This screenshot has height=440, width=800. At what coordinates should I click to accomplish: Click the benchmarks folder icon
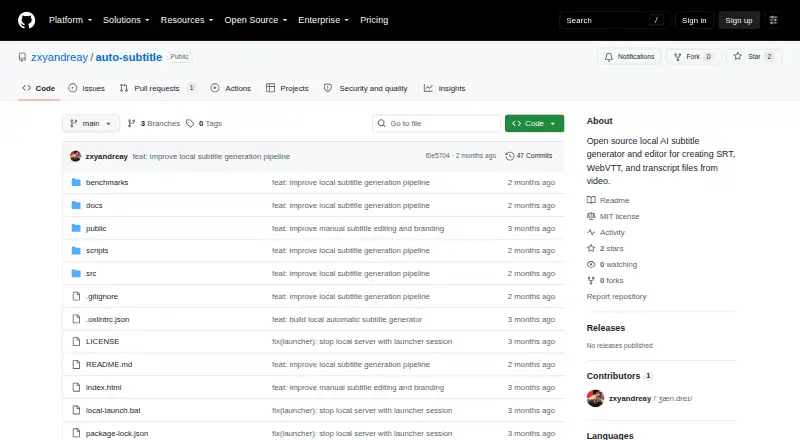(76, 182)
